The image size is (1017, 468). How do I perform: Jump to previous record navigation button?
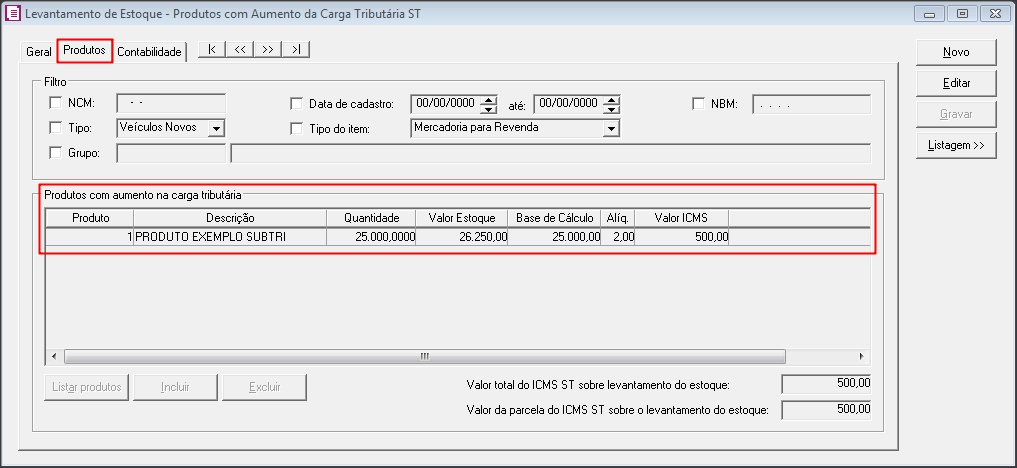coord(240,49)
